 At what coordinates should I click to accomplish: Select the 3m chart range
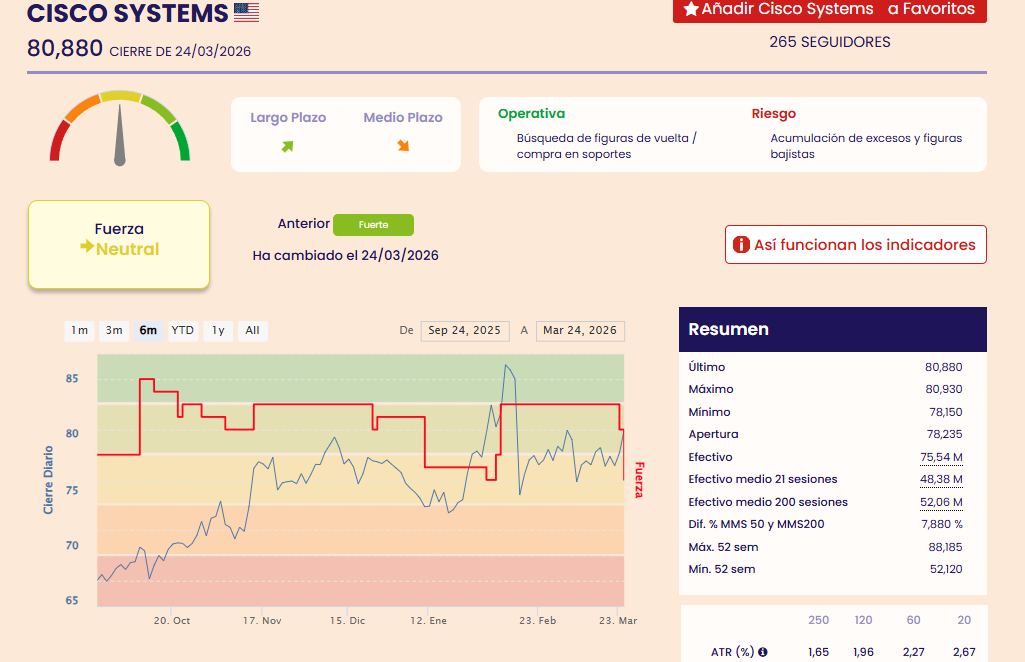(x=114, y=331)
